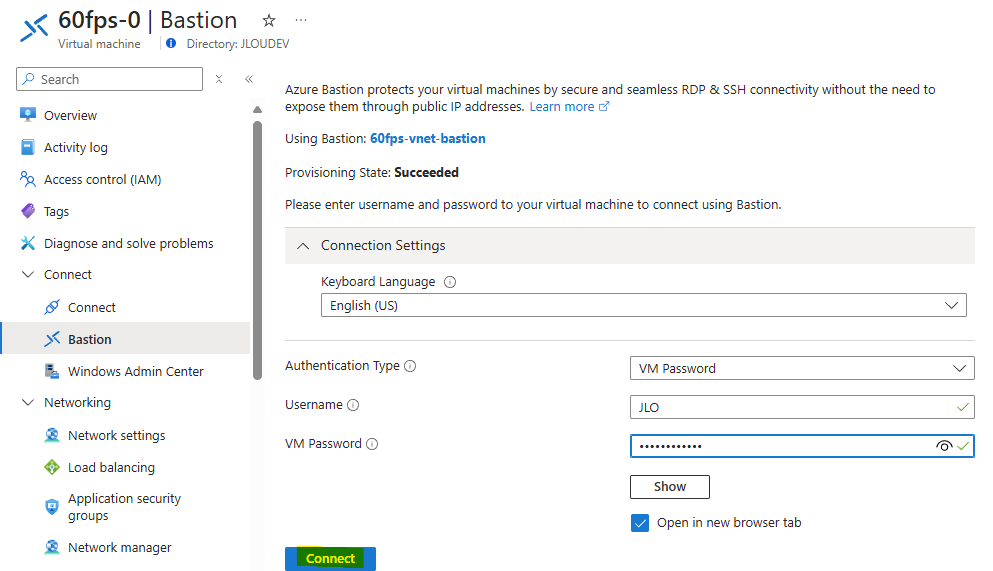Click the Network manager icon
Viewport: 993px width, 571px height.
pos(52,547)
